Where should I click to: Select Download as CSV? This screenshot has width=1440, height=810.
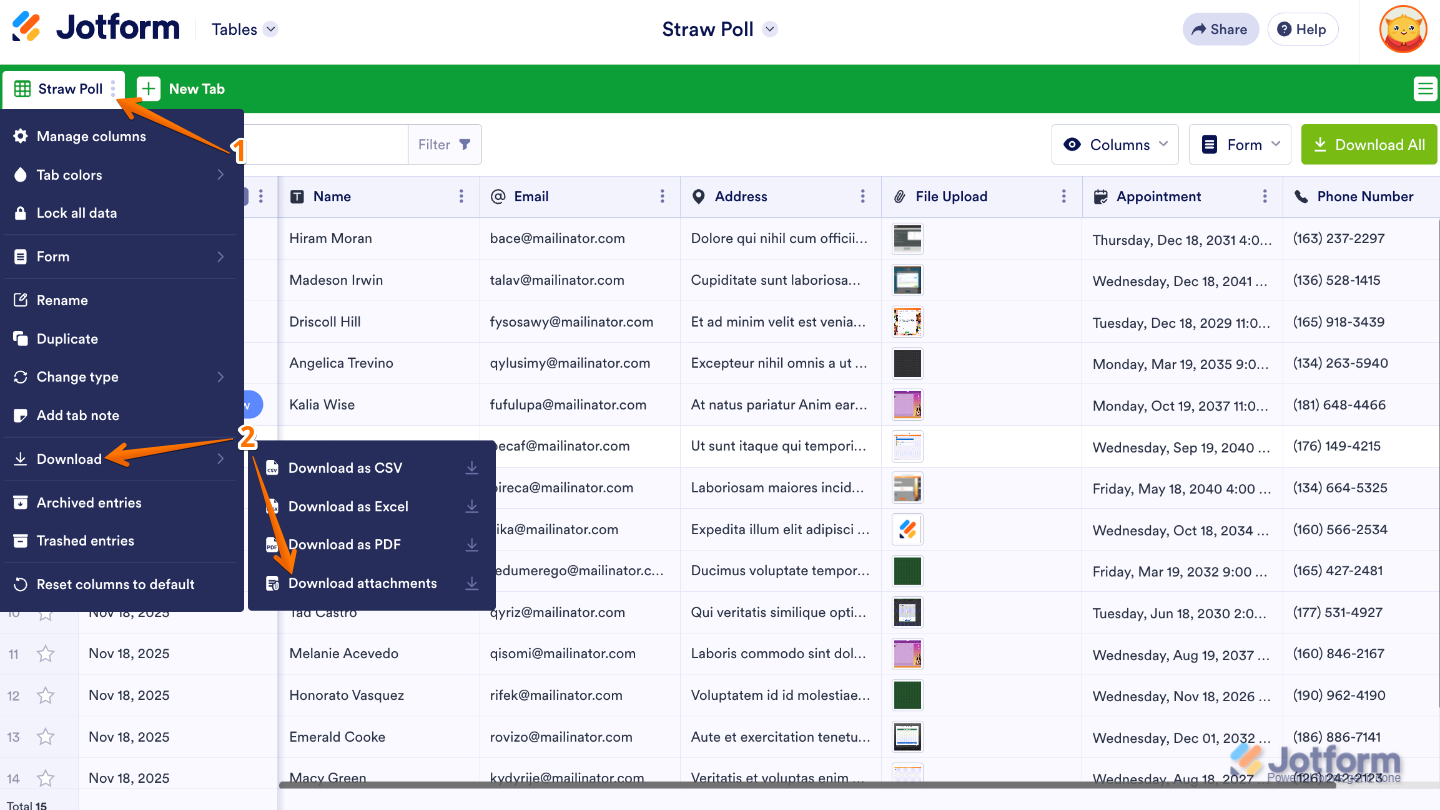click(x=345, y=468)
